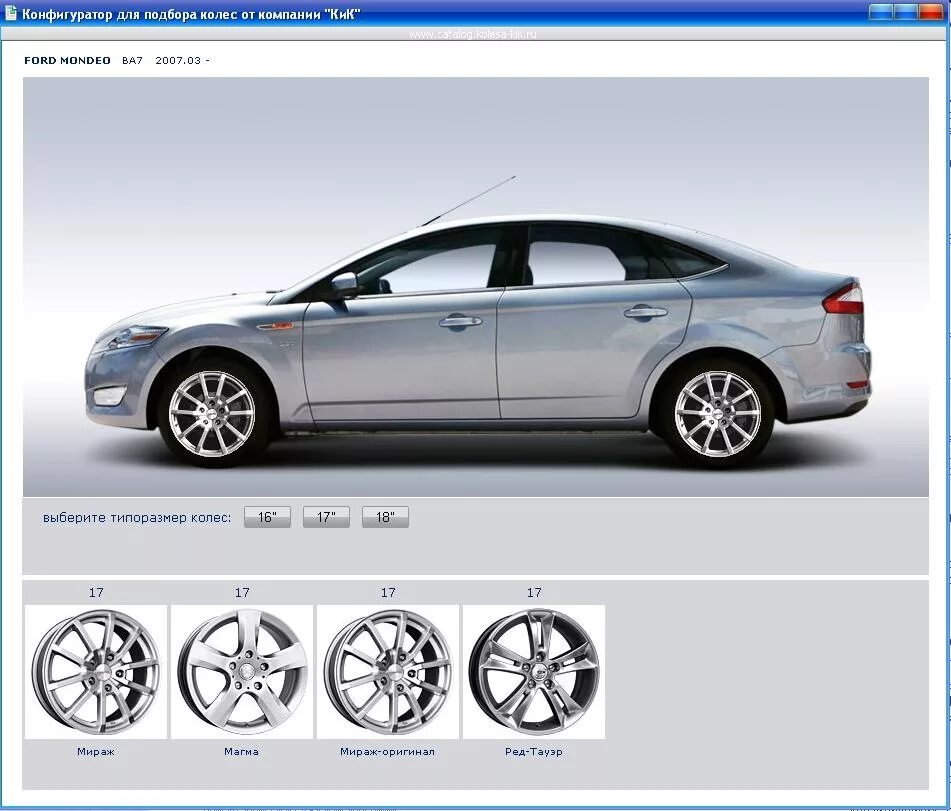Click the 17 size label above Ред-Тауэр
Screen dimensions: 951x811
(x=534, y=593)
